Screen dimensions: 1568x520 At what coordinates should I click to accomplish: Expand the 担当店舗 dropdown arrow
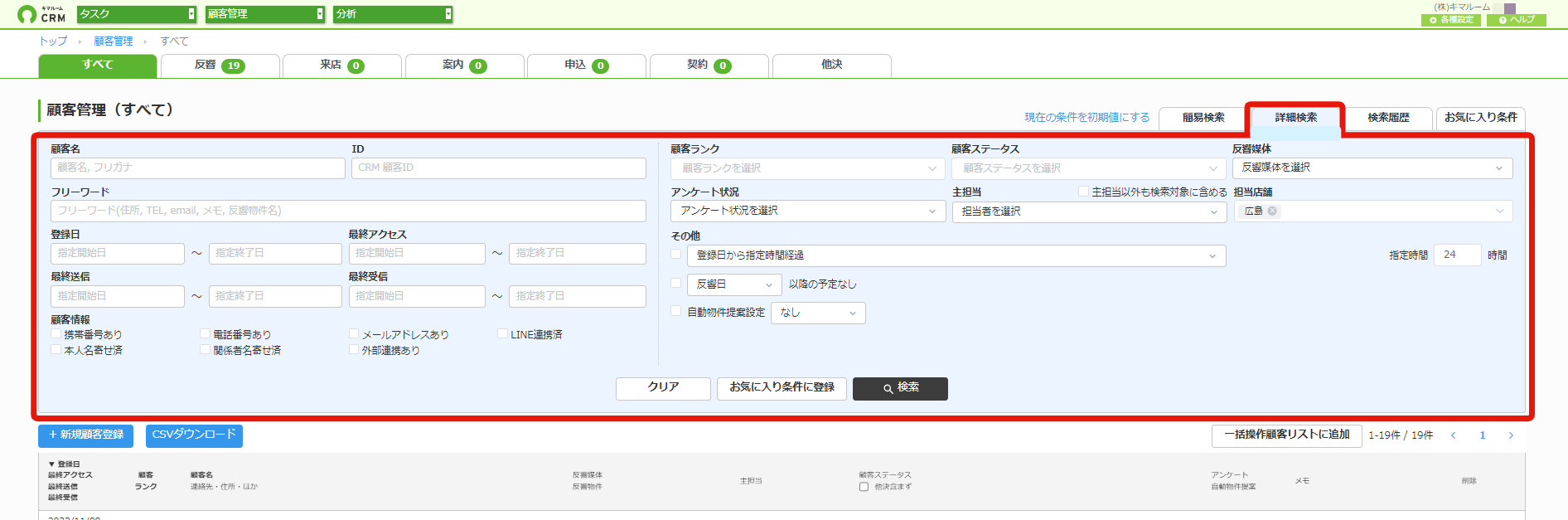click(1499, 211)
